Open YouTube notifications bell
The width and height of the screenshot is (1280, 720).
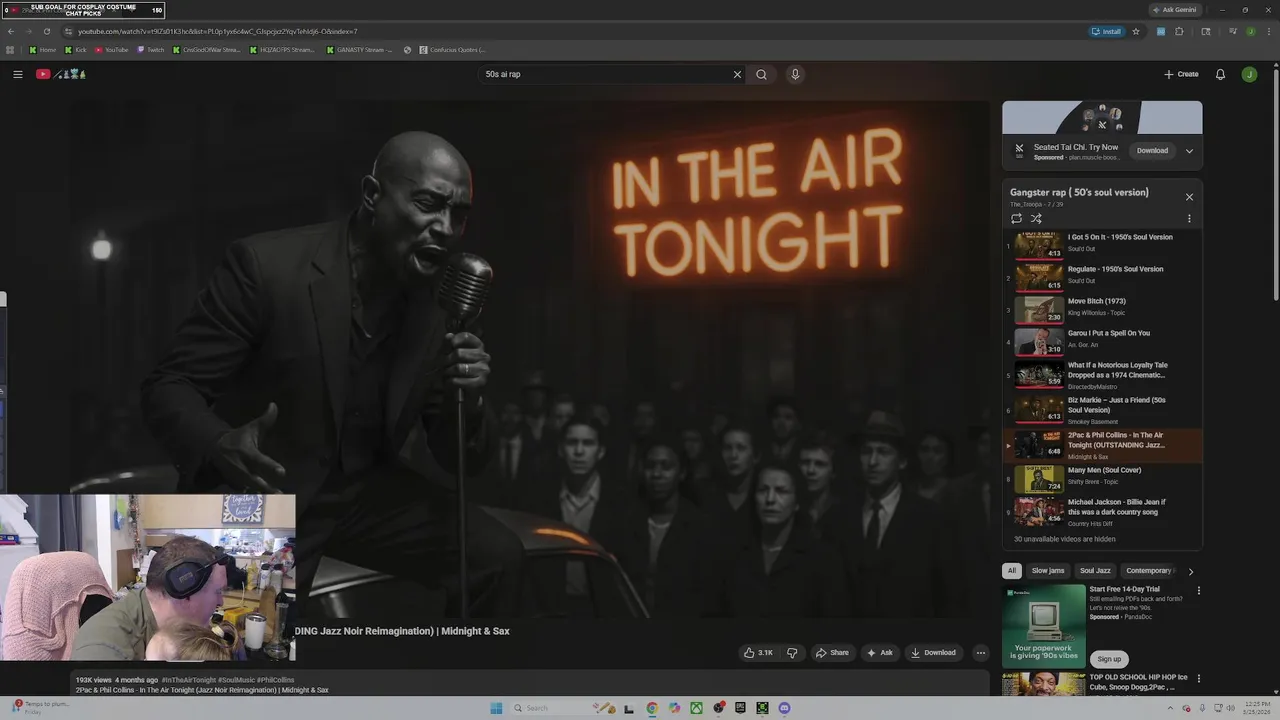[x=1220, y=74]
